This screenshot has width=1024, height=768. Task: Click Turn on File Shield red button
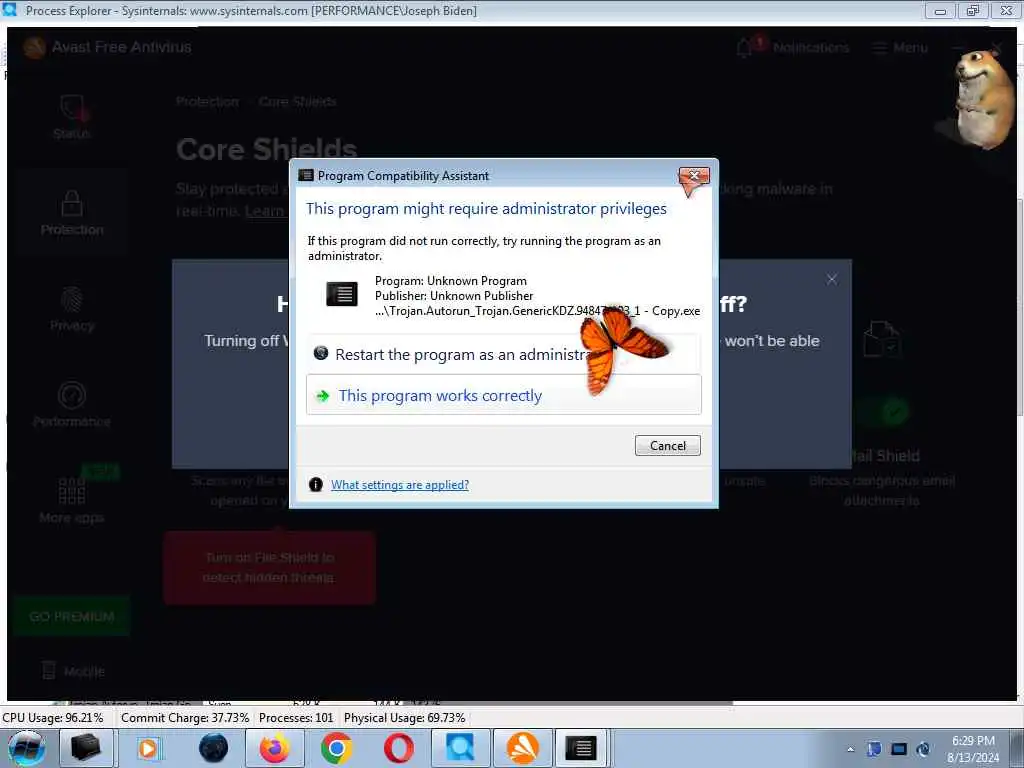click(x=269, y=568)
